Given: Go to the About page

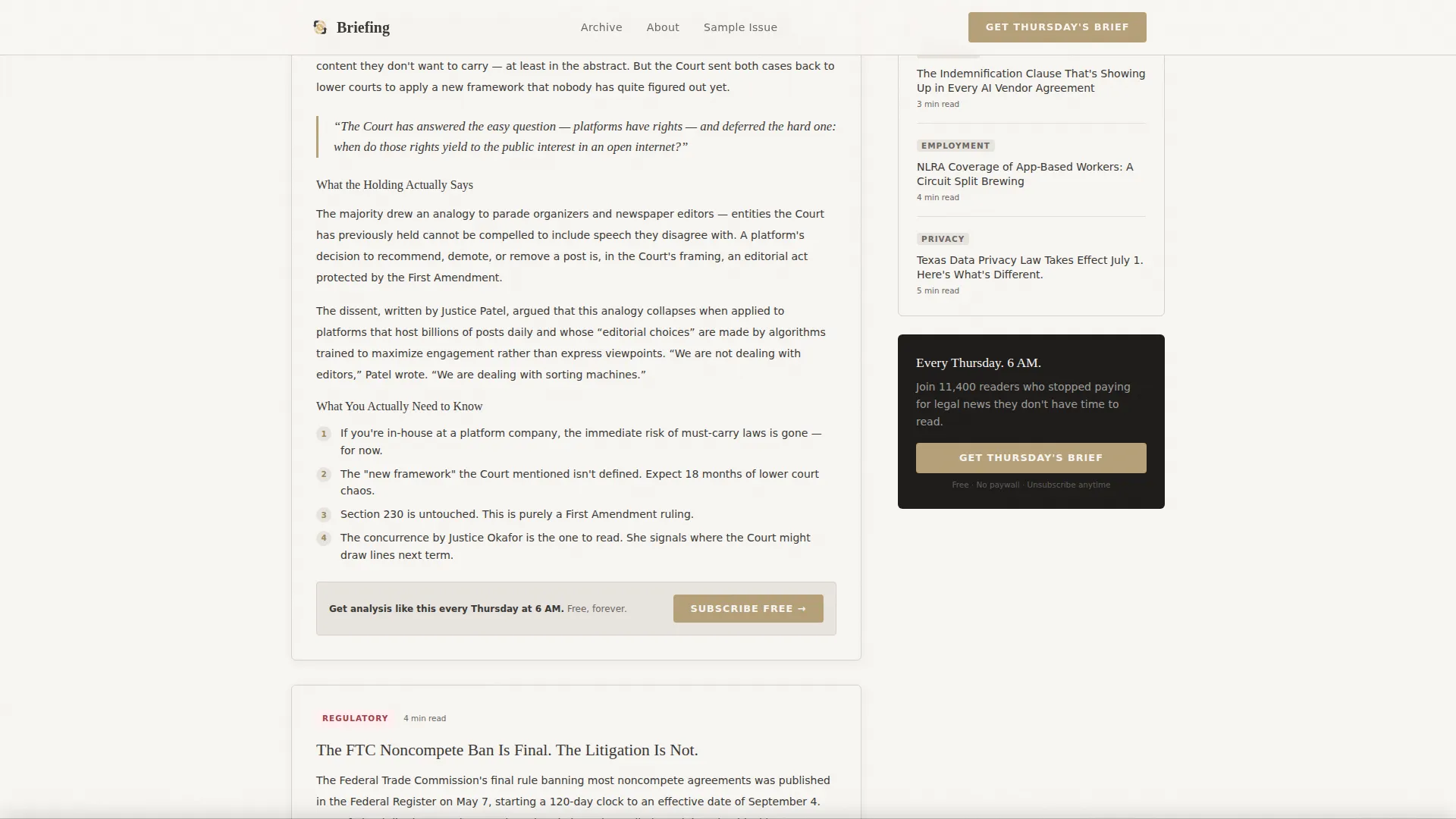Looking at the screenshot, I should point(663,27).
